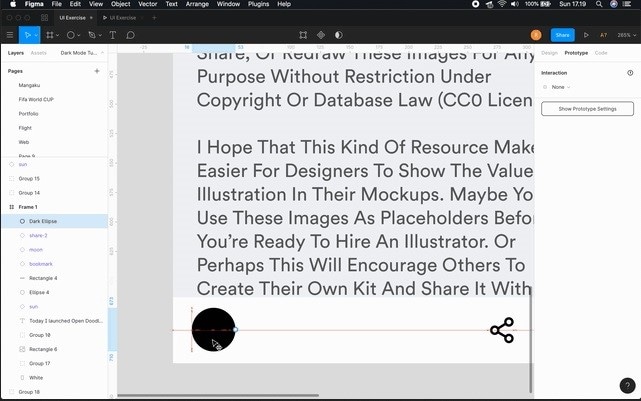This screenshot has width=641, height=401.
Task: Open the Figma hamburger main menu
Action: pos(9,35)
